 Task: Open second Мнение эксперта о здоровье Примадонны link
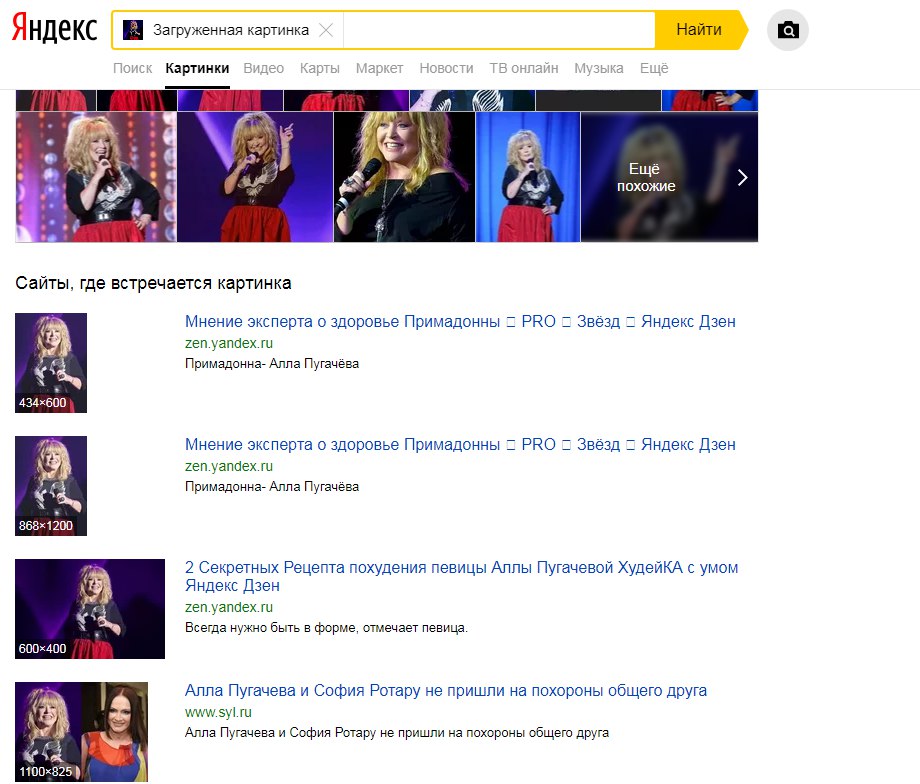click(x=460, y=445)
